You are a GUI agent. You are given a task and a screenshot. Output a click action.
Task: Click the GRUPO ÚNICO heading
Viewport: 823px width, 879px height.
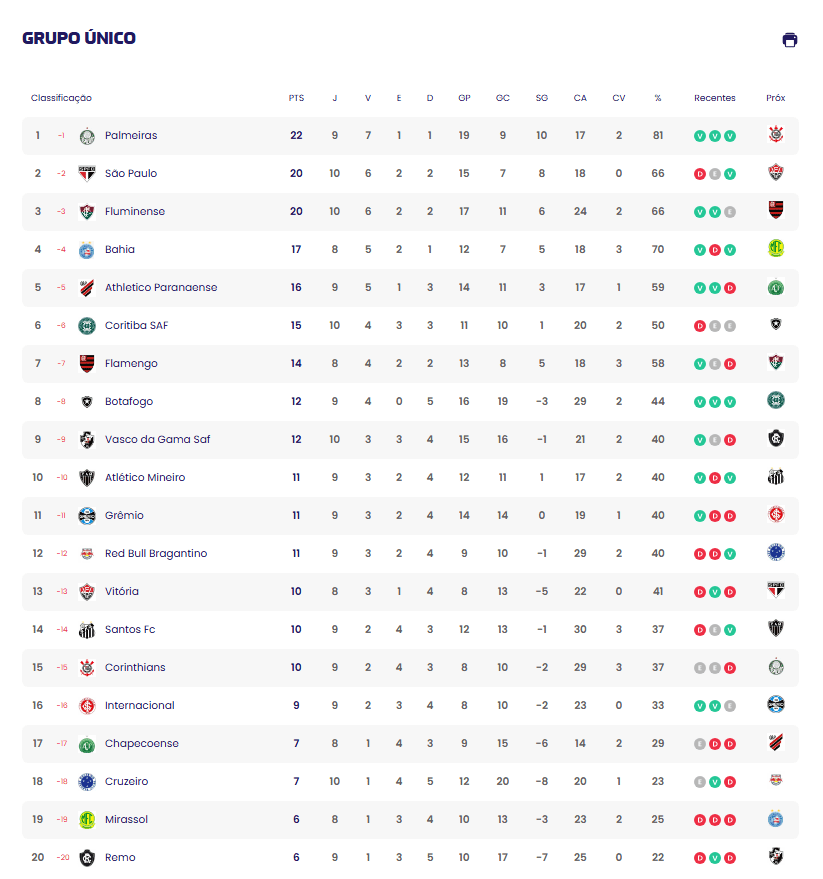(79, 37)
